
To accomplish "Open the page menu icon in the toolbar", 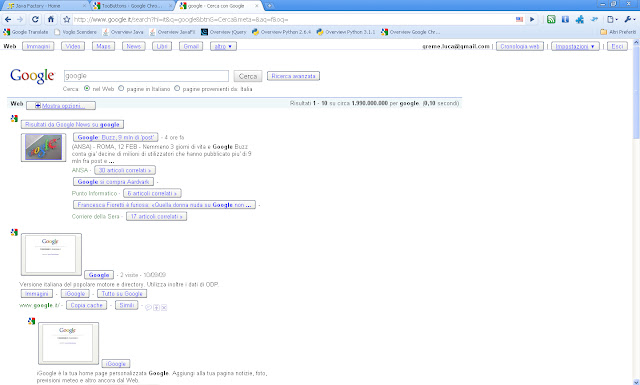I will 612,19.
